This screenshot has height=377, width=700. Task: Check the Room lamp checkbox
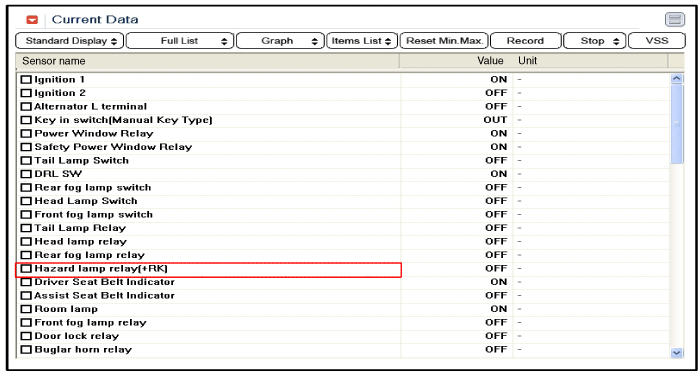tap(26, 309)
